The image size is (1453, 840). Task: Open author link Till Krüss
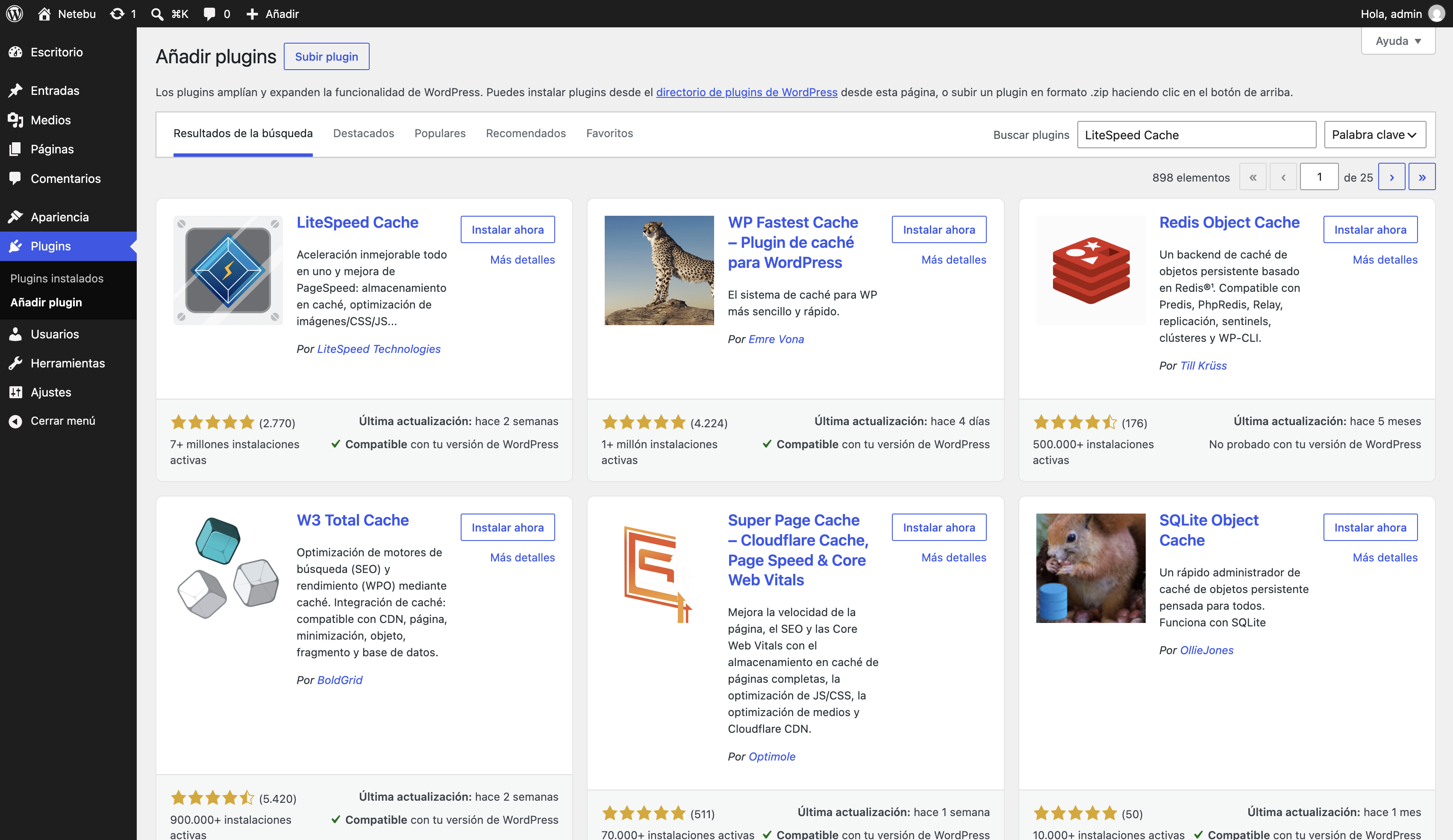coord(1203,365)
